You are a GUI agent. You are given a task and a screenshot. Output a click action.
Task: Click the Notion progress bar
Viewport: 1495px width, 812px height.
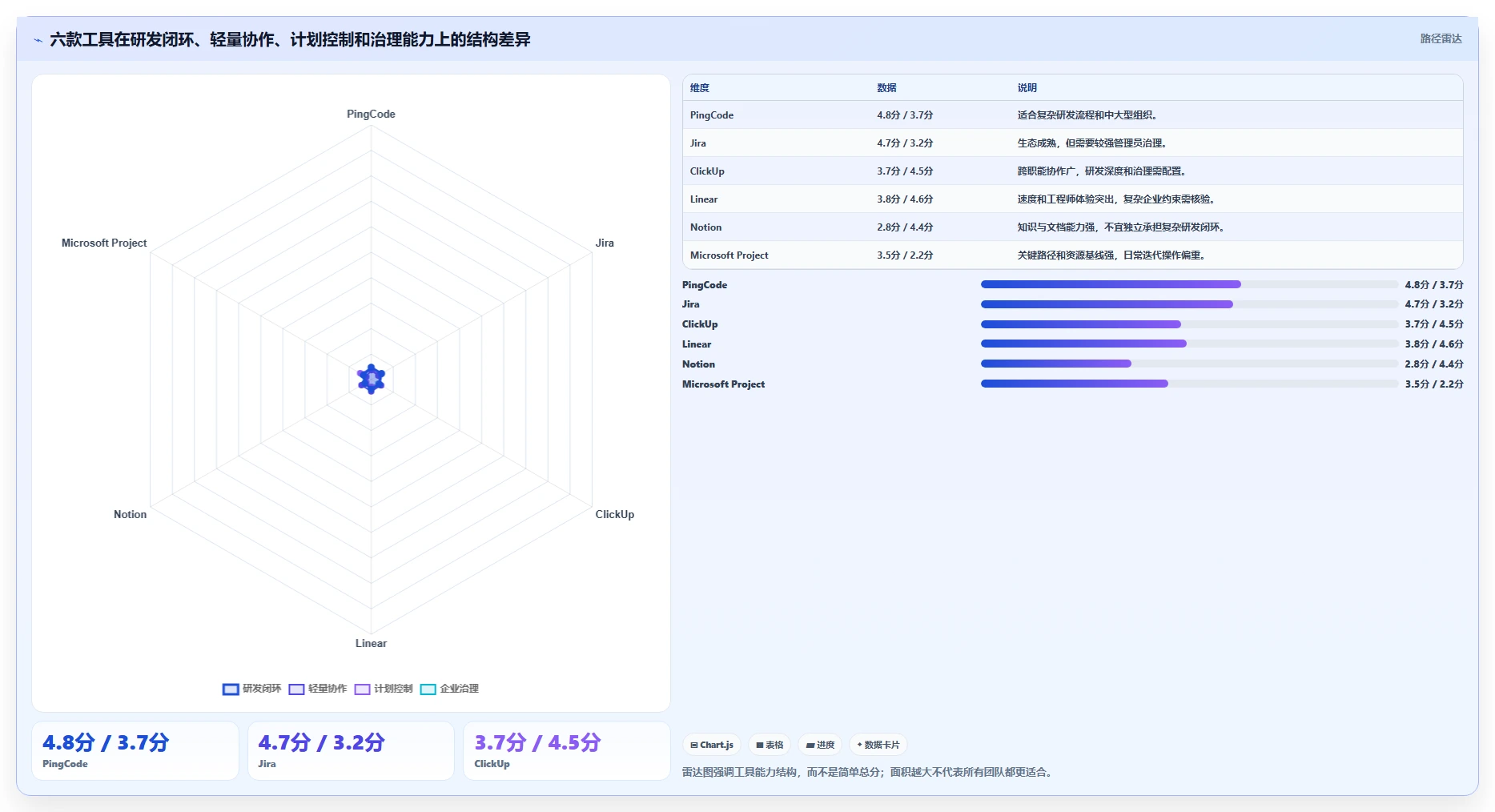[1189, 364]
